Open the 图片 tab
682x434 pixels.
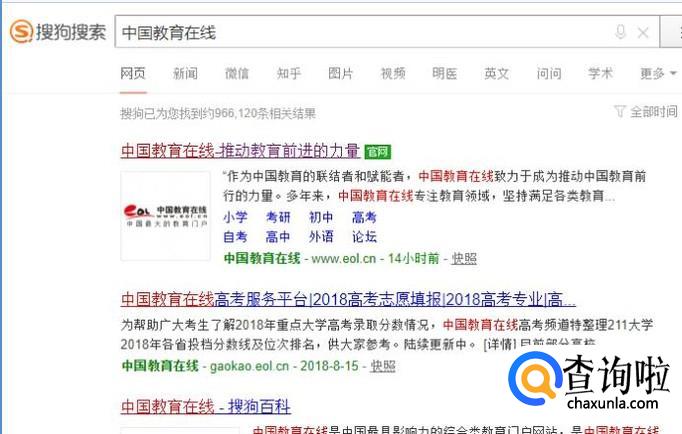[341, 73]
